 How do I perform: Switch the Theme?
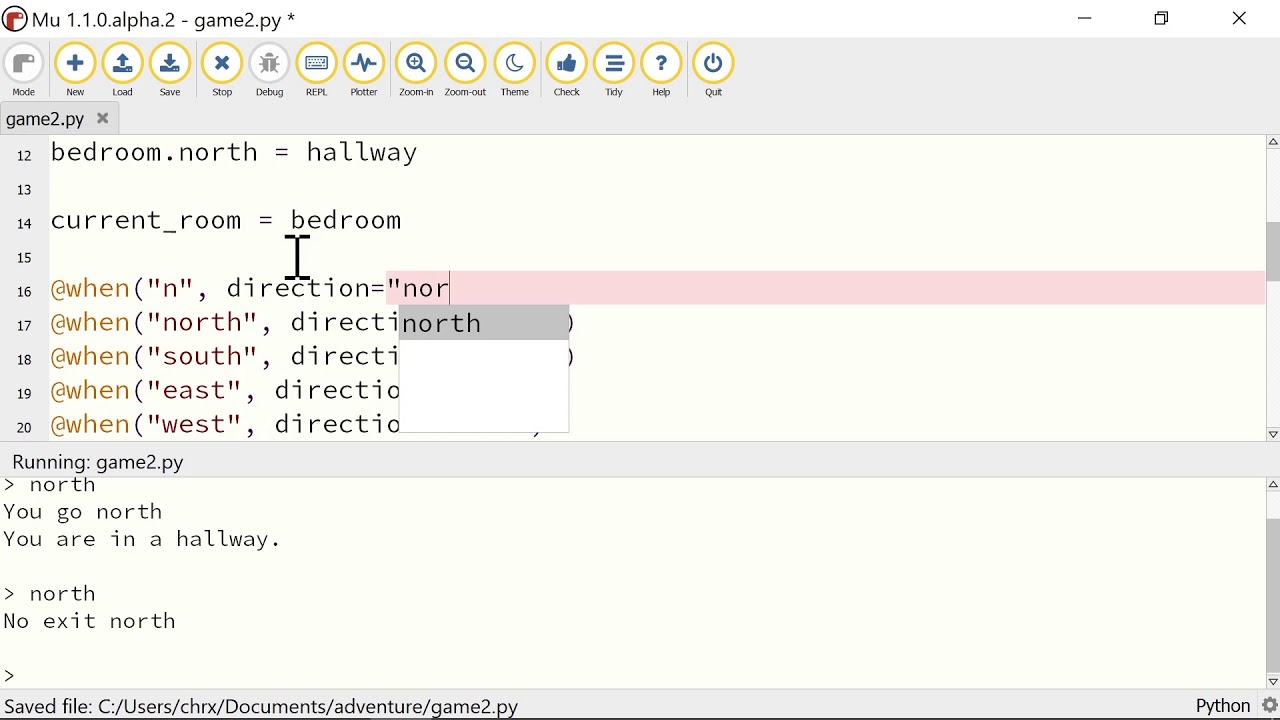pos(516,70)
